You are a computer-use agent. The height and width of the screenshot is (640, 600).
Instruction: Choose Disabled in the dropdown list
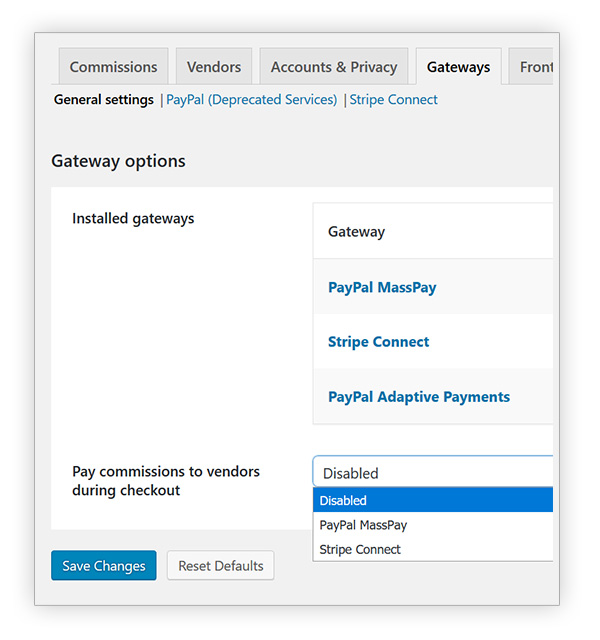coord(433,500)
